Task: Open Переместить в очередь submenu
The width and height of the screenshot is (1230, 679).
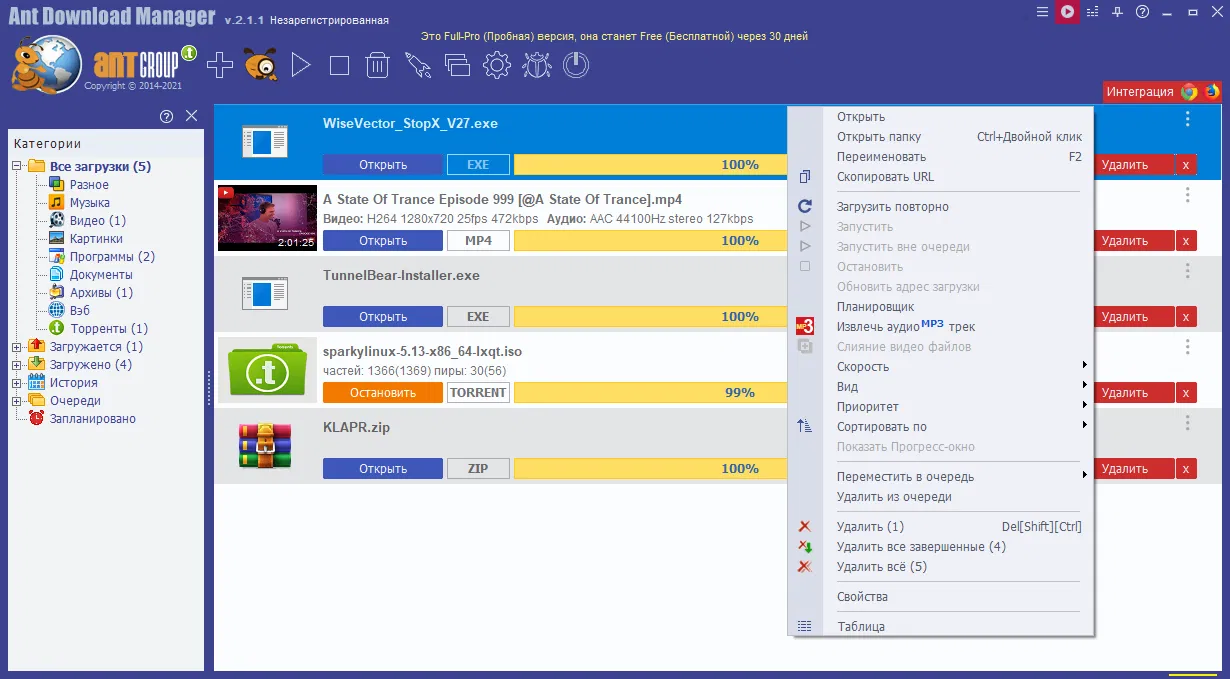Action: tap(941, 477)
